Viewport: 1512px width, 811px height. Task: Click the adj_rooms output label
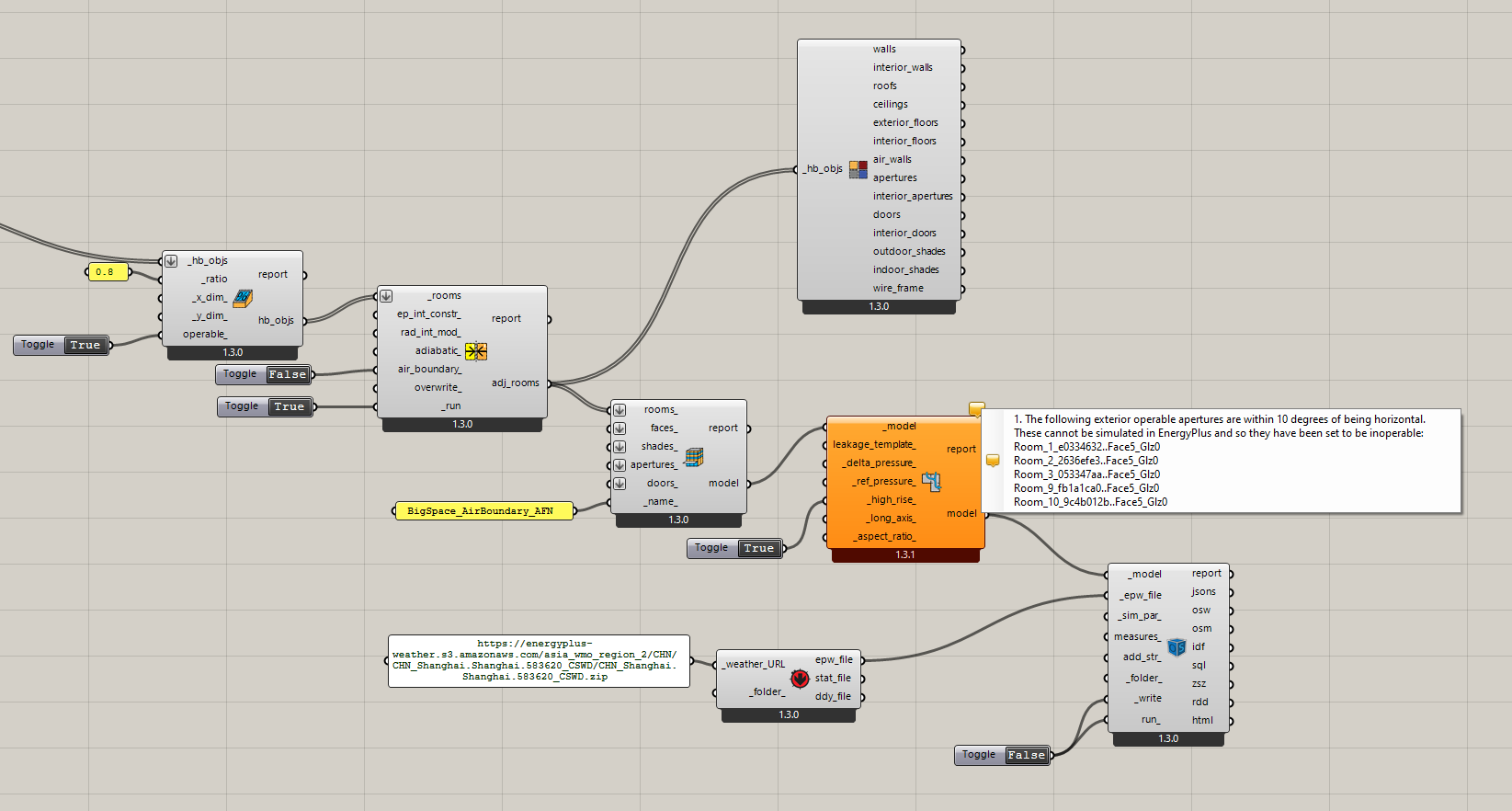516,383
